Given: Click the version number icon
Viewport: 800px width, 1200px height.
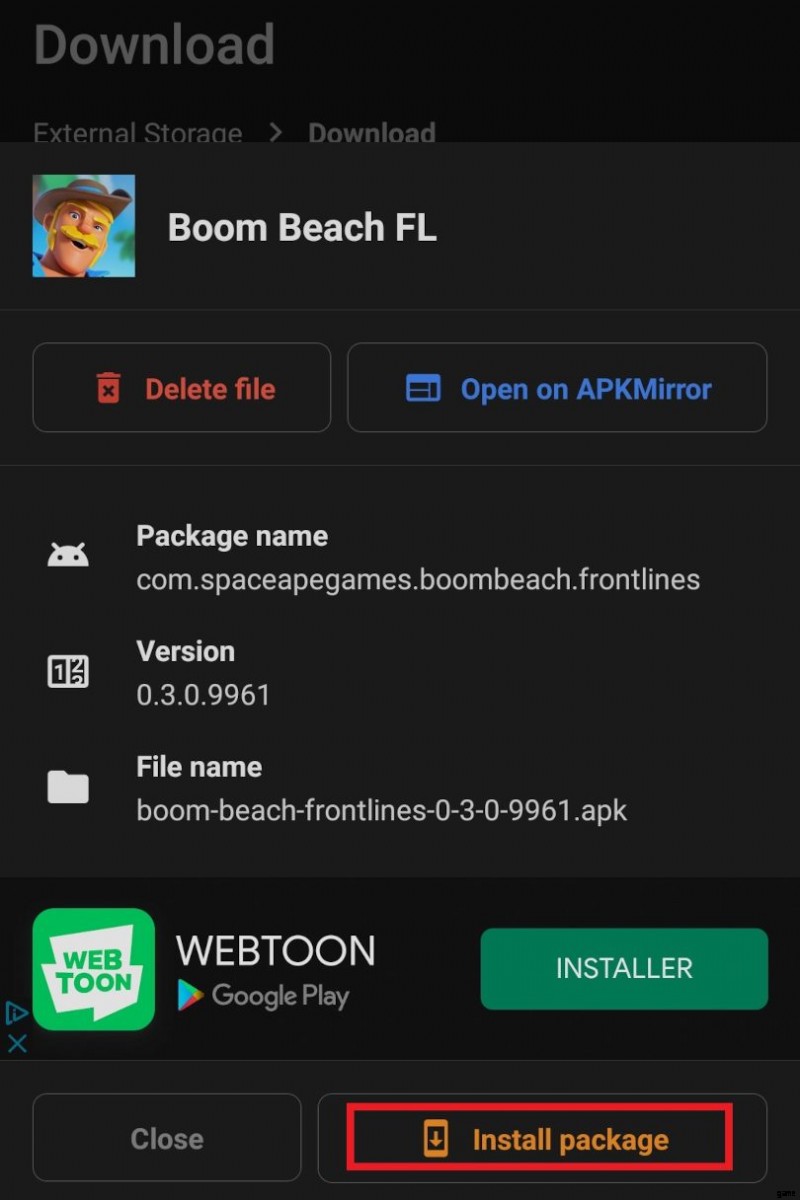Looking at the screenshot, I should pos(68,671).
